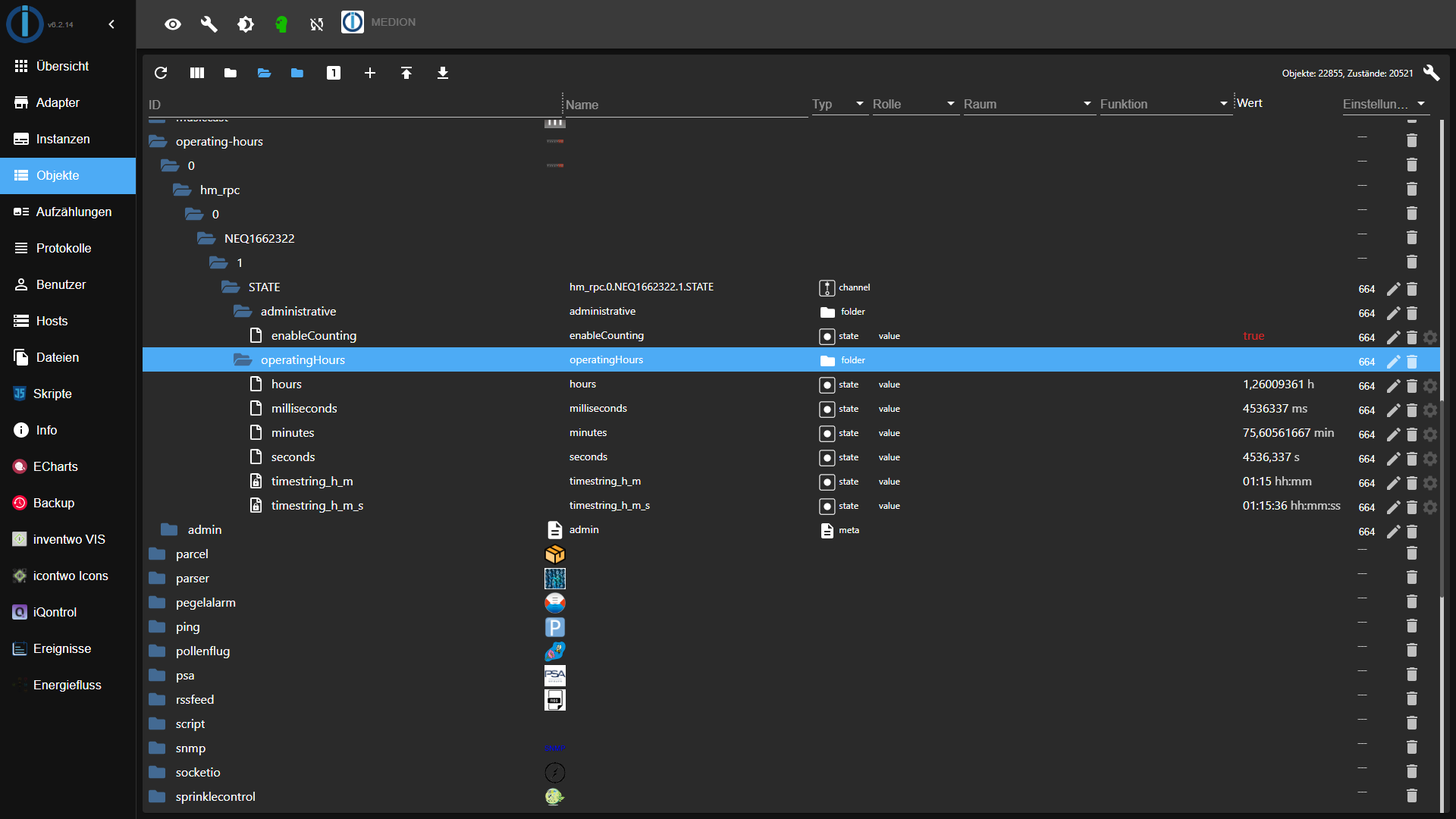Collapse the administrative folder
Viewport: 1456px width, 819px height.
coord(243,311)
